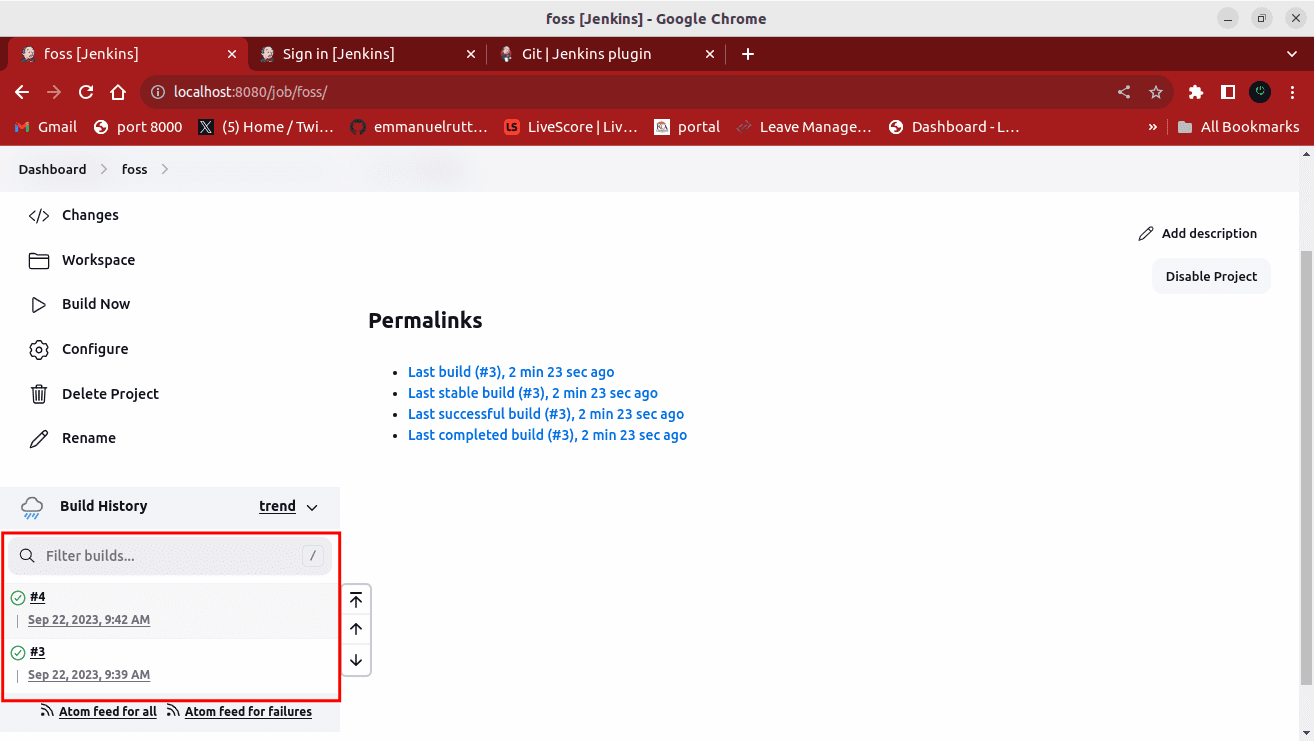
Task: Jump to top of build history
Action: point(356,600)
